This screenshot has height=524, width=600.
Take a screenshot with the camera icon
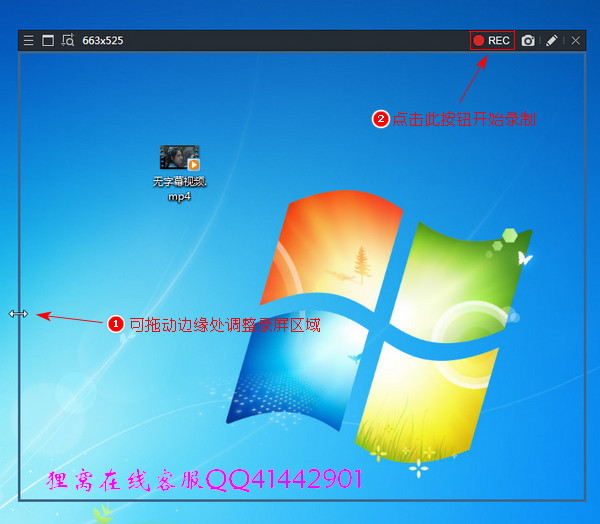click(x=528, y=41)
